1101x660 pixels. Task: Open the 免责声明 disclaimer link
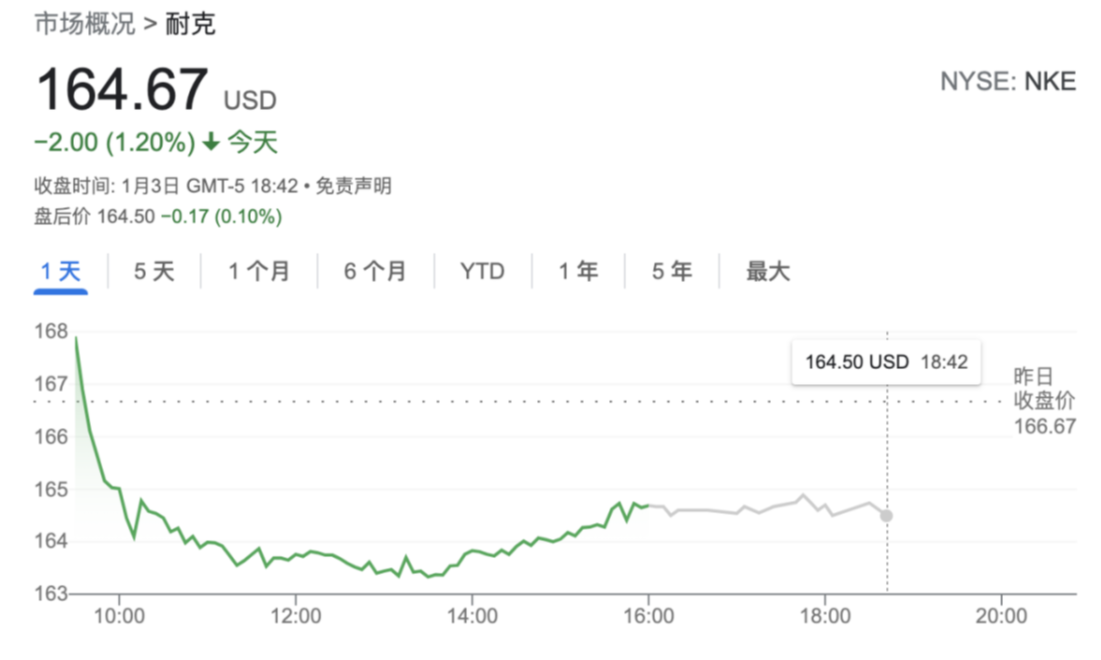click(x=353, y=186)
